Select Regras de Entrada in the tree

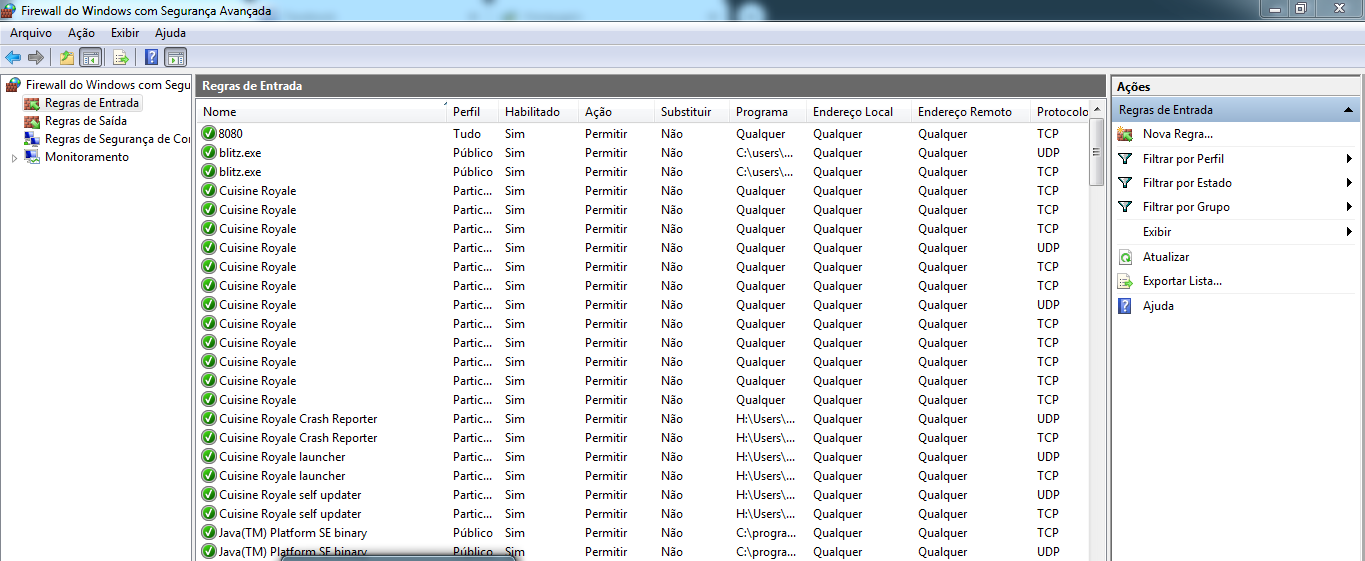pos(92,103)
